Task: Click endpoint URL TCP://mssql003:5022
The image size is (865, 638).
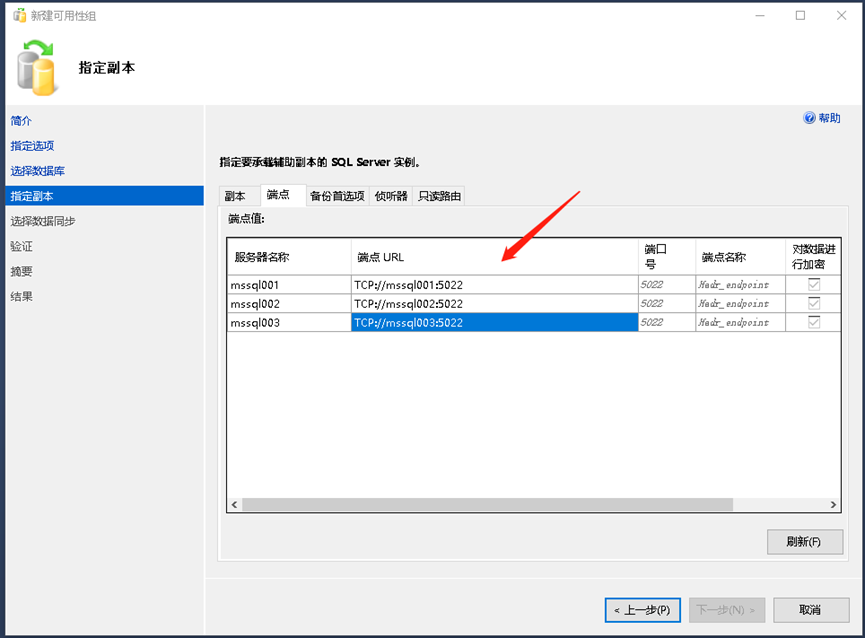Action: (x=494, y=322)
